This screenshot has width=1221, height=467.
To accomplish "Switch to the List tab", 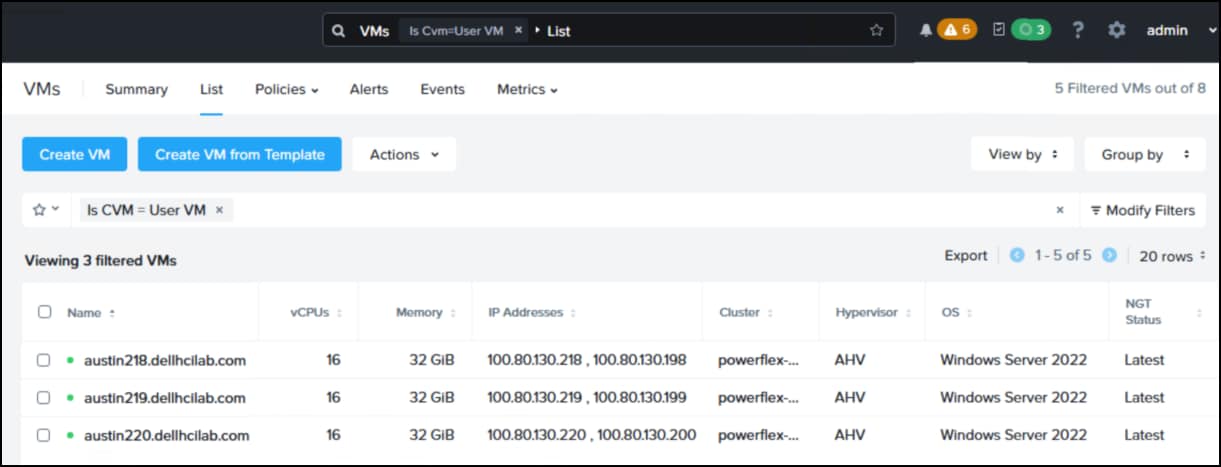I will point(211,89).
